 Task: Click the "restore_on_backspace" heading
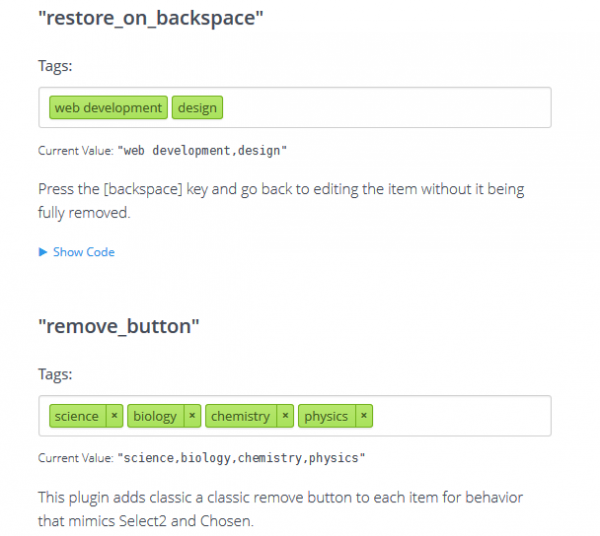tap(150, 18)
